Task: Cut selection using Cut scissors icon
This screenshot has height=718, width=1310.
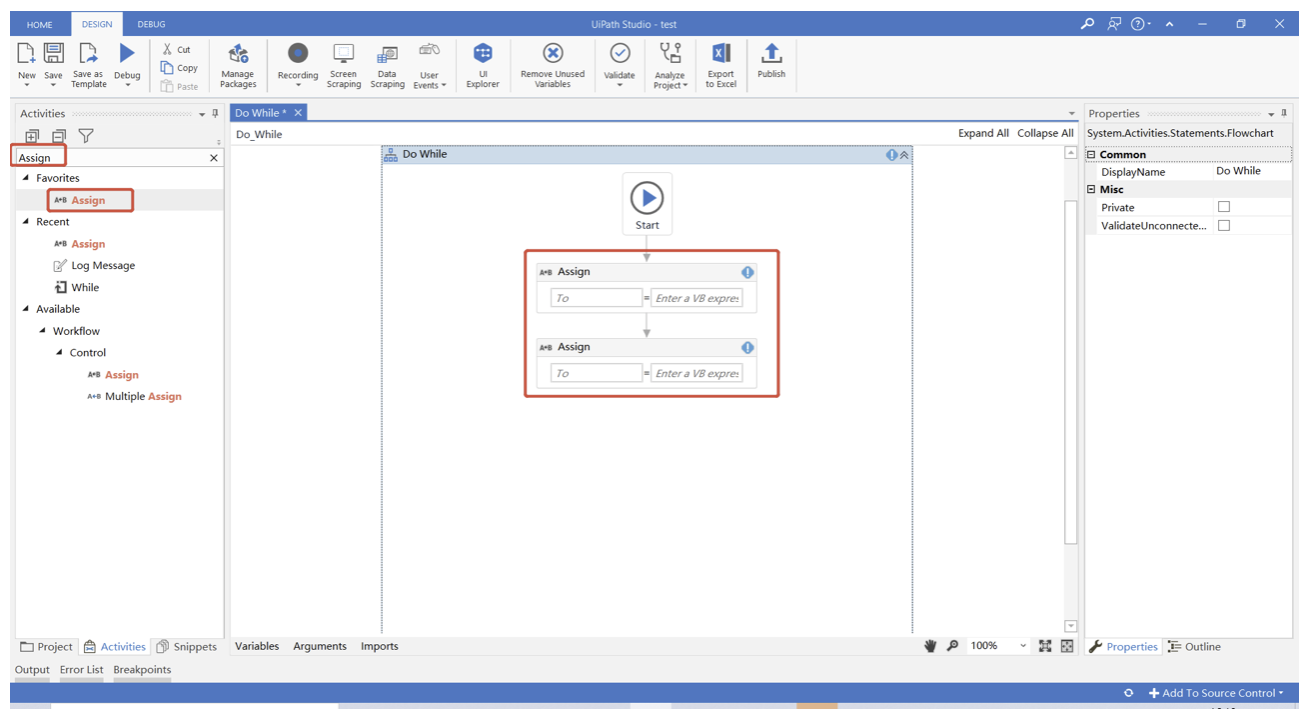Action: coord(168,49)
